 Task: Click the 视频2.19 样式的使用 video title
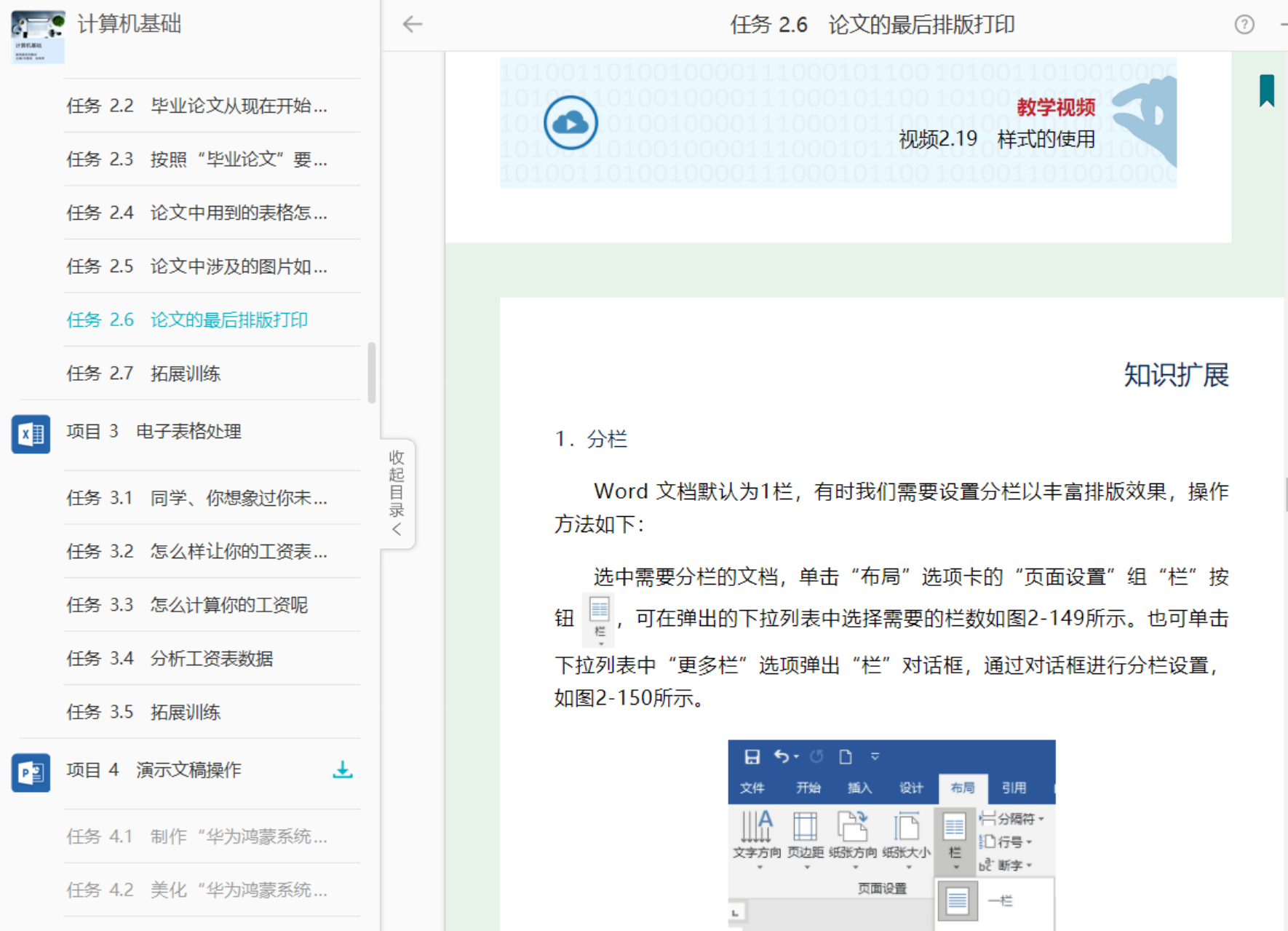[997, 139]
